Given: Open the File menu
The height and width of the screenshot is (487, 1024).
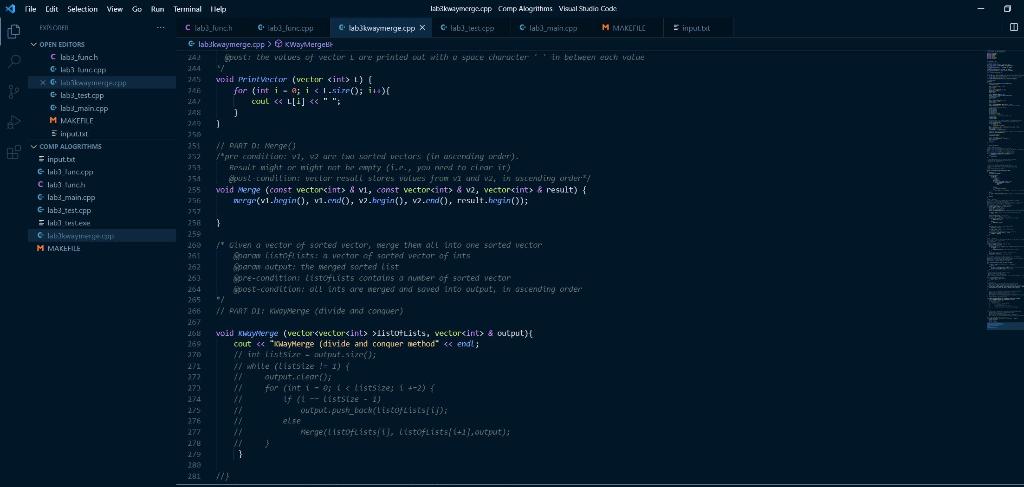Looking at the screenshot, I should coord(31,9).
